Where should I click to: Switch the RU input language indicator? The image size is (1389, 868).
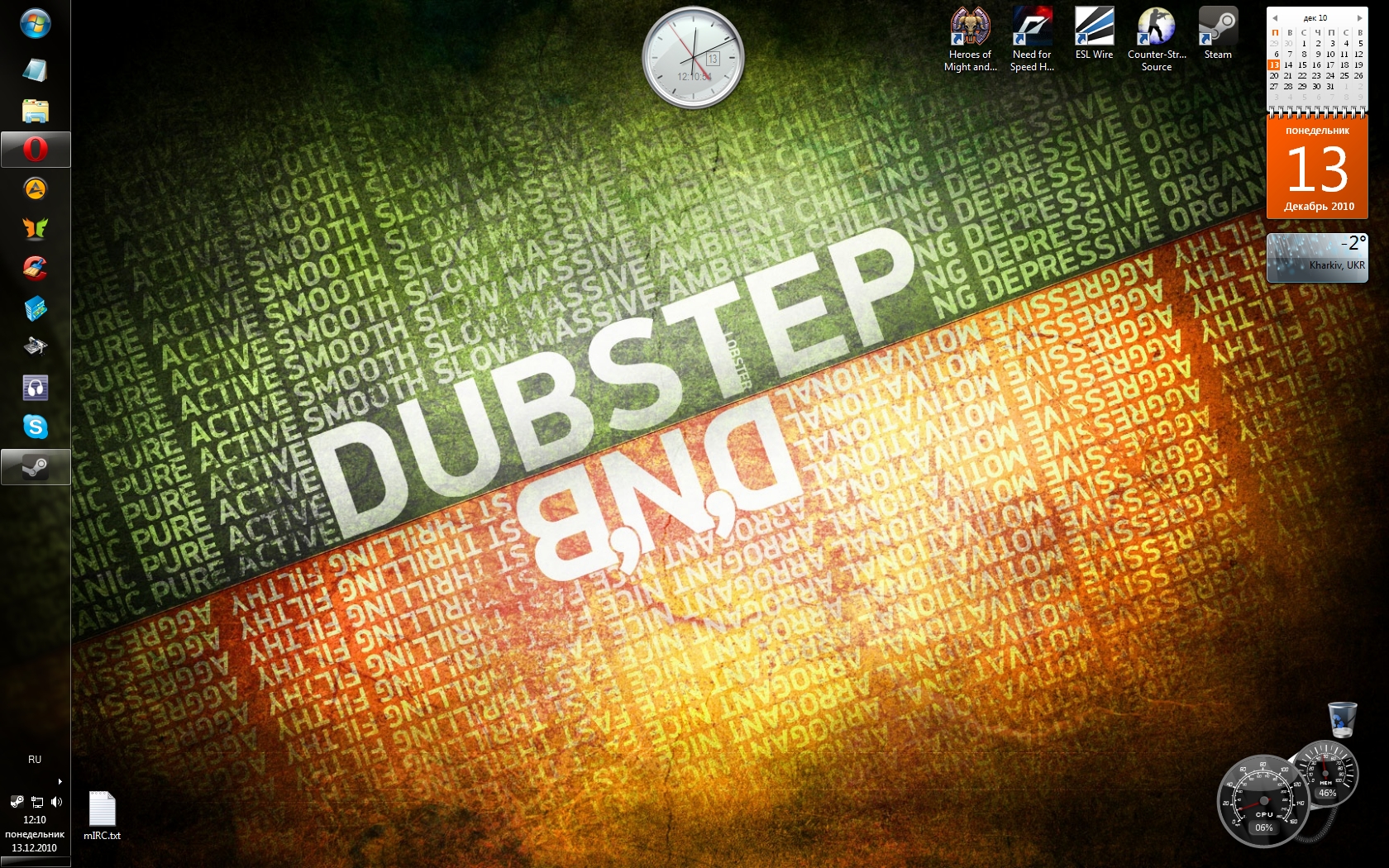tap(35, 759)
